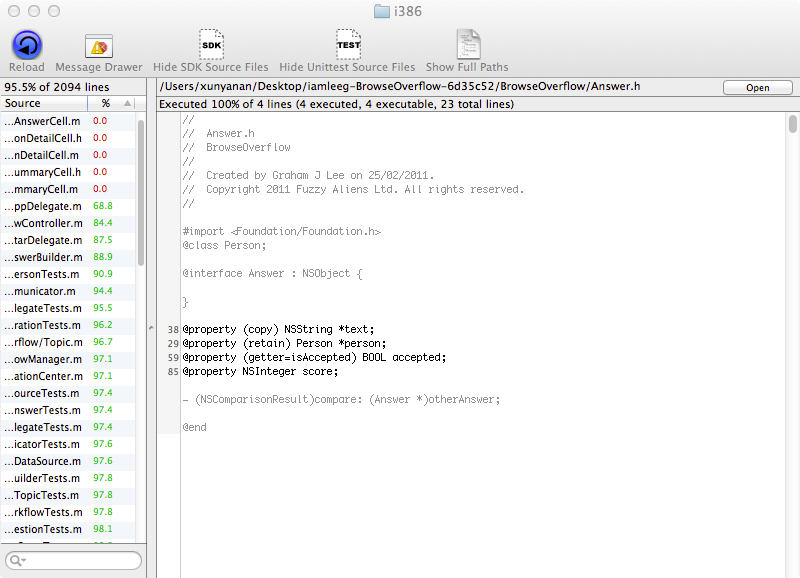Select the ...icatorTests.m row

(x=67, y=444)
